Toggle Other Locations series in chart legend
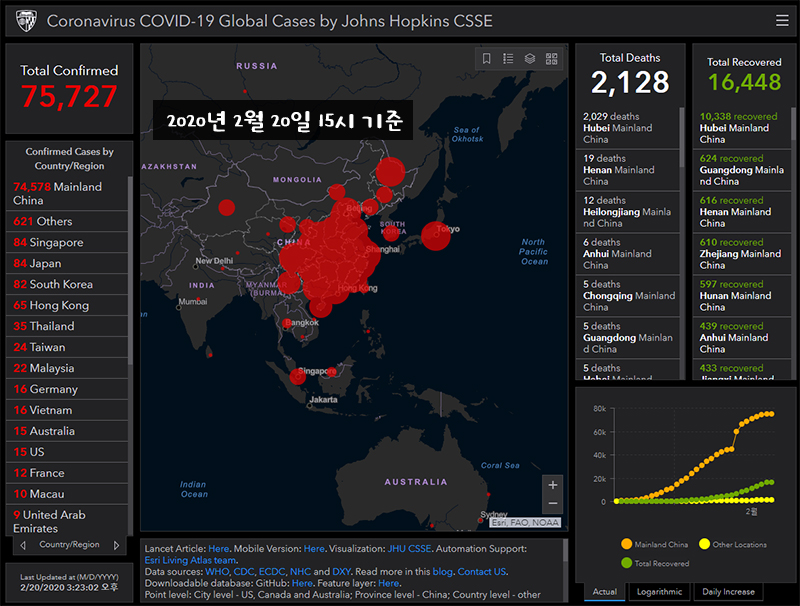This screenshot has height=606, width=800. (x=733, y=544)
